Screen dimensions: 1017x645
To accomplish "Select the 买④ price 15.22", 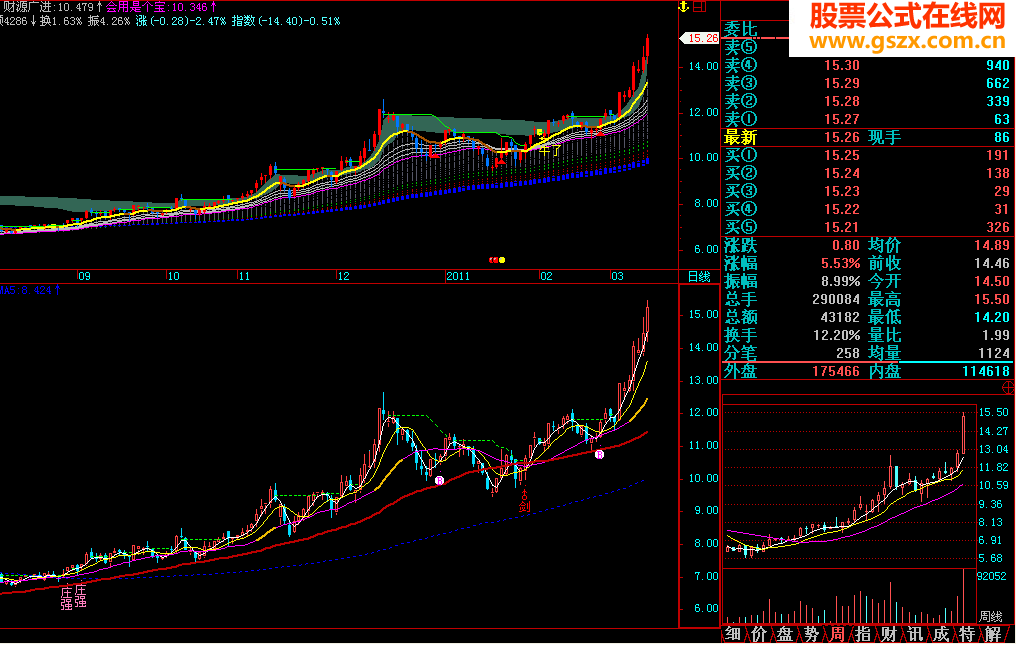I will (x=842, y=210).
